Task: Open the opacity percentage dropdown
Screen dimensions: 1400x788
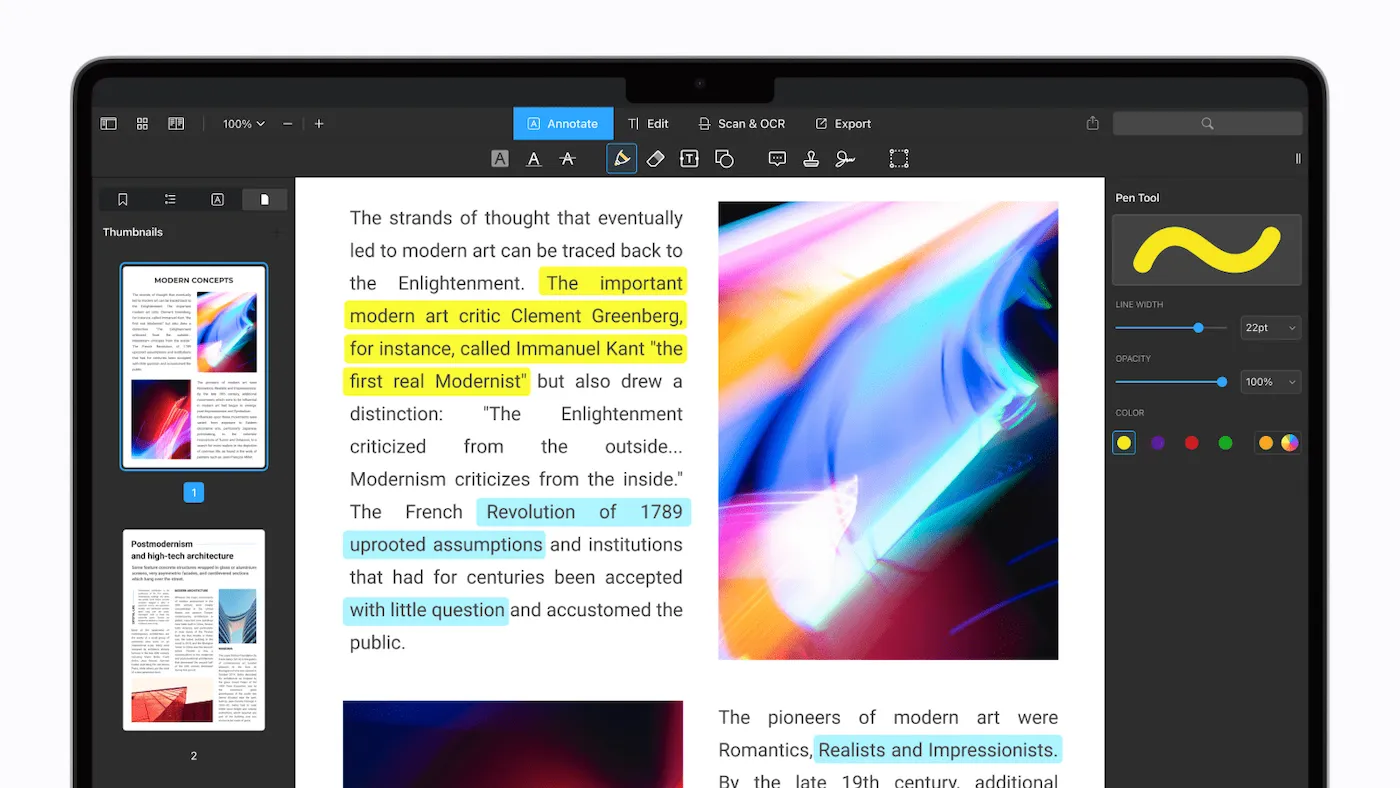Action: pyautogui.click(x=1270, y=381)
